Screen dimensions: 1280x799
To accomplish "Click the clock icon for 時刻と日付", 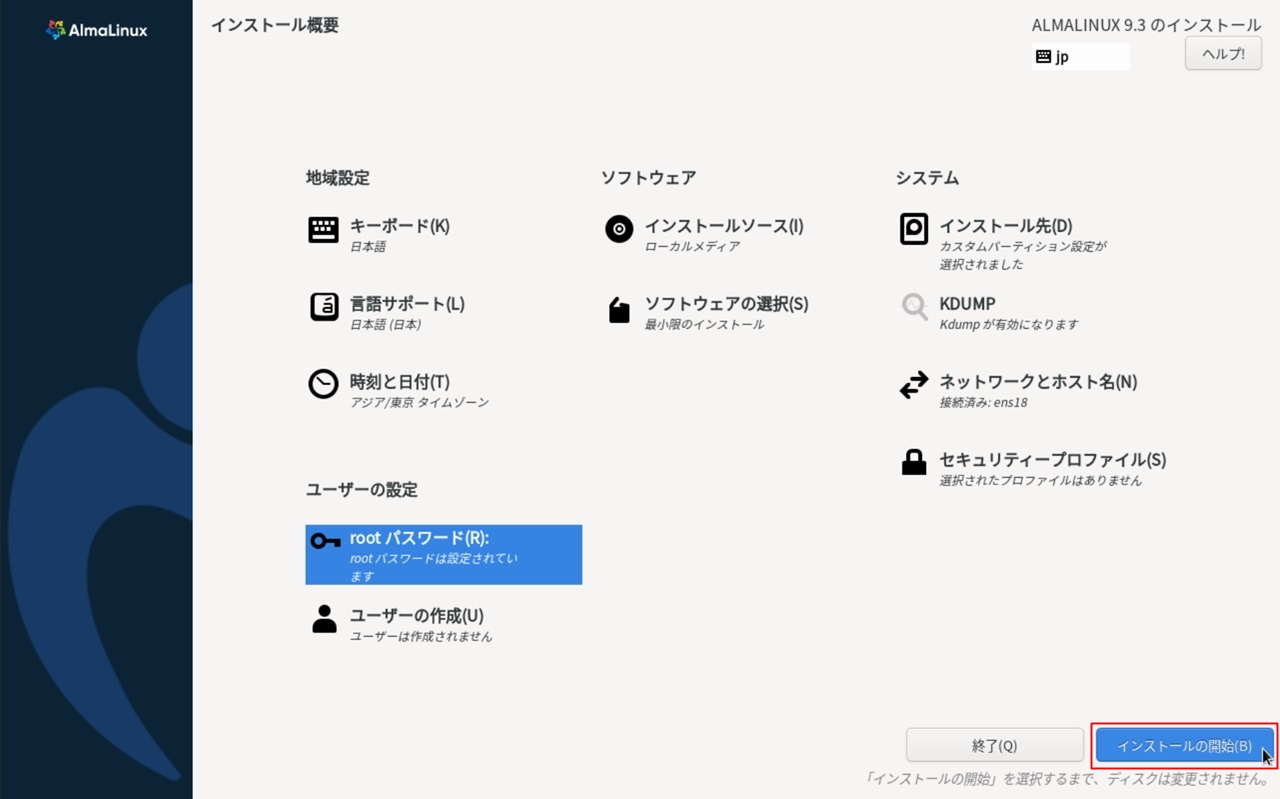I will pyautogui.click(x=323, y=384).
